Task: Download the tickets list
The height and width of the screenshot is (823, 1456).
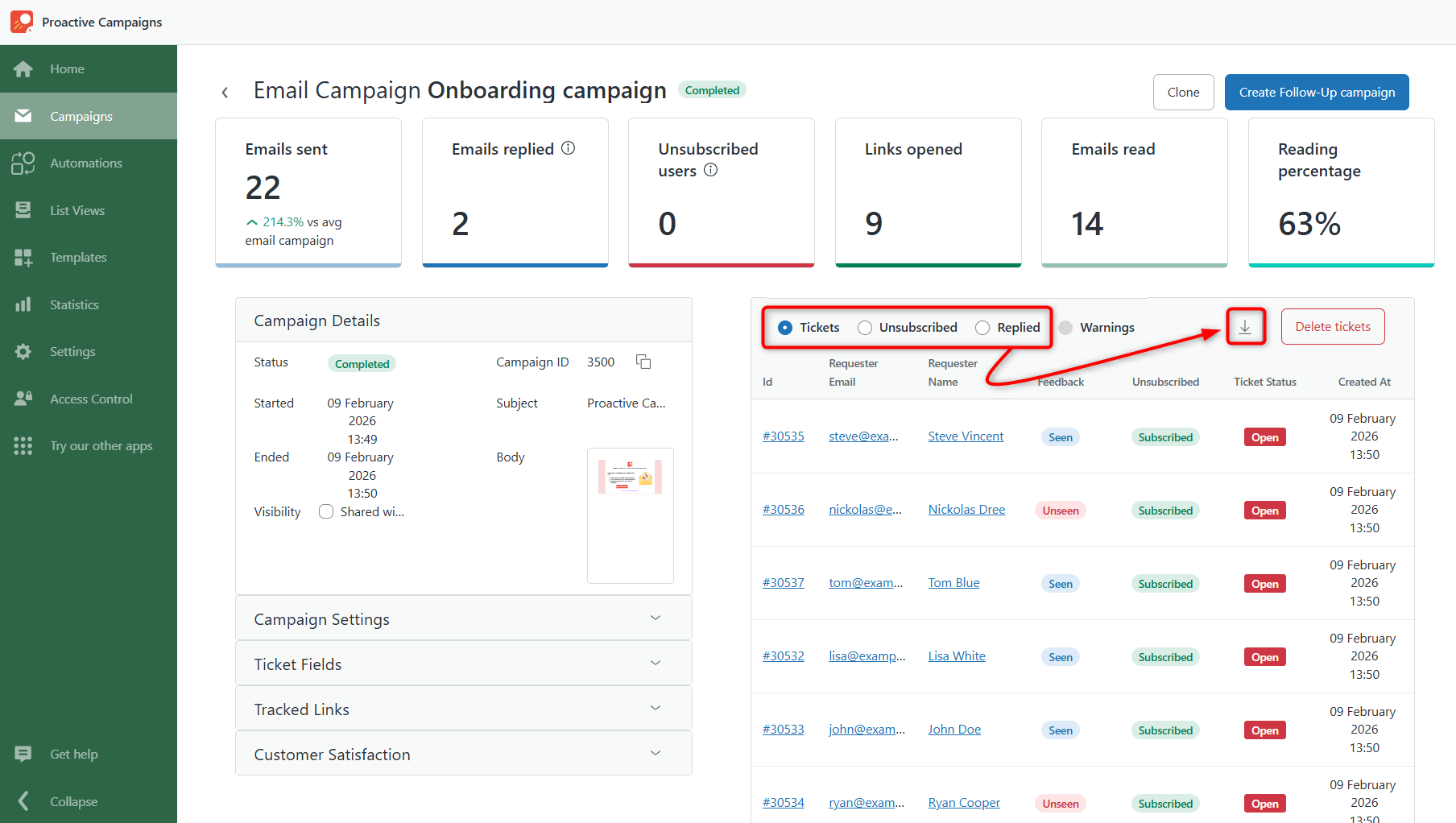Action: pos(1245,326)
